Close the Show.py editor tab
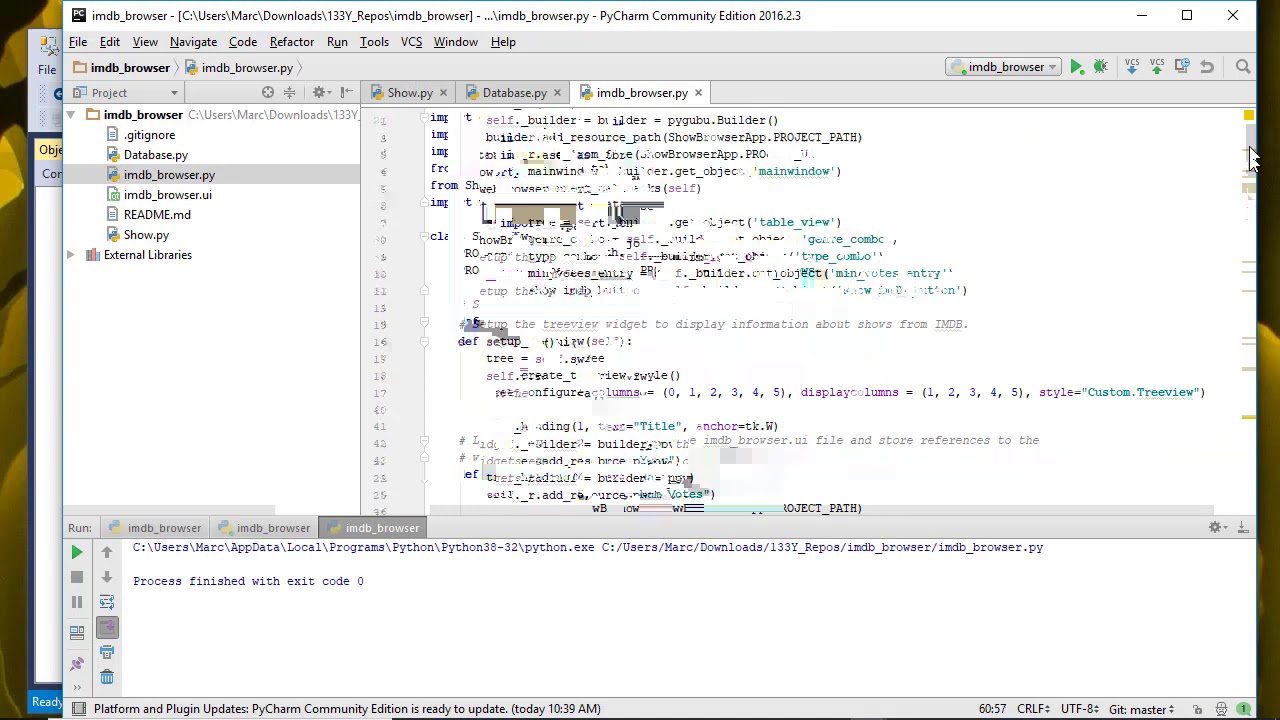This screenshot has width=1280, height=720. [443, 93]
